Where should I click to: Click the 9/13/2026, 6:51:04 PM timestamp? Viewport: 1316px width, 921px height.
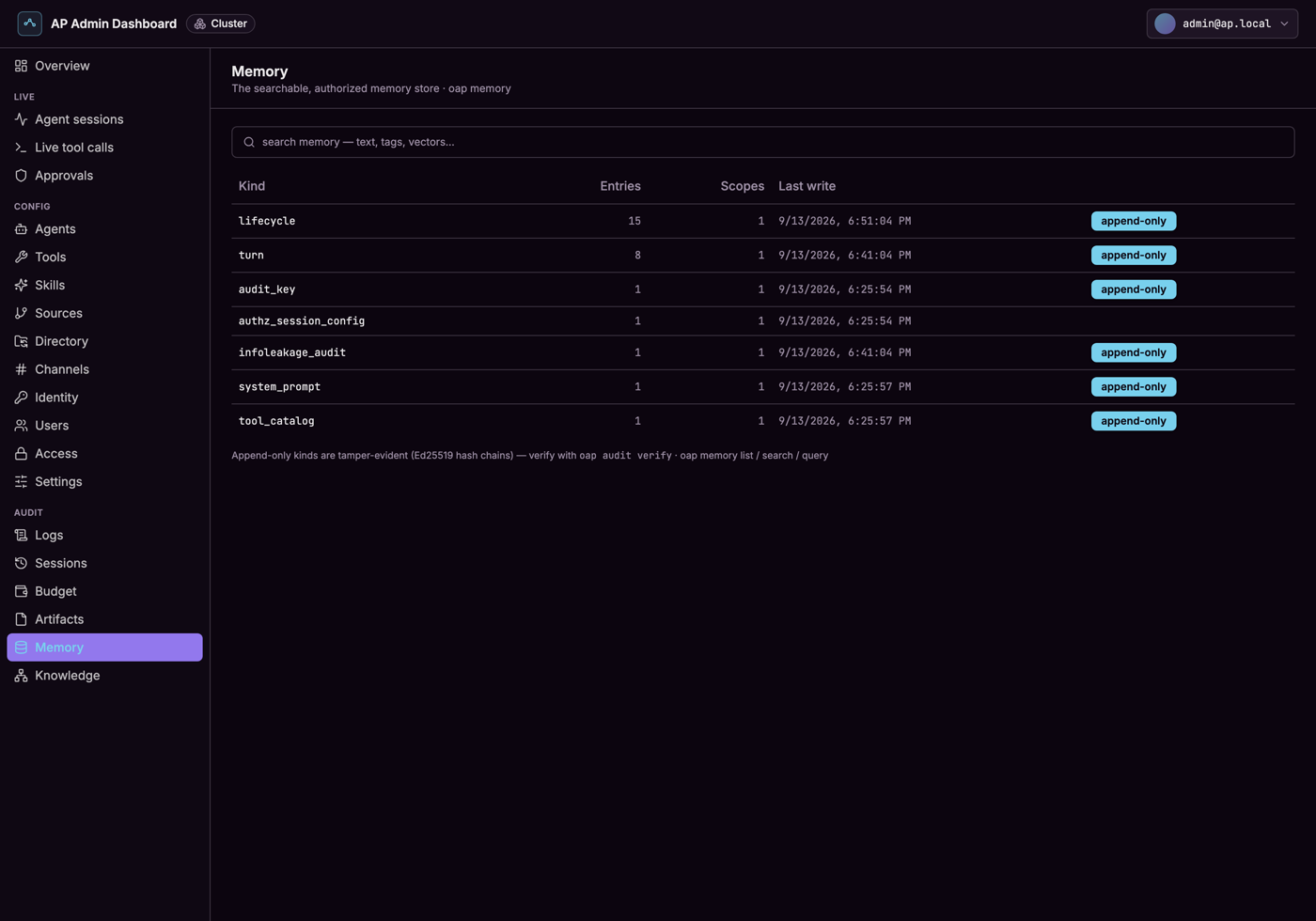(x=844, y=221)
